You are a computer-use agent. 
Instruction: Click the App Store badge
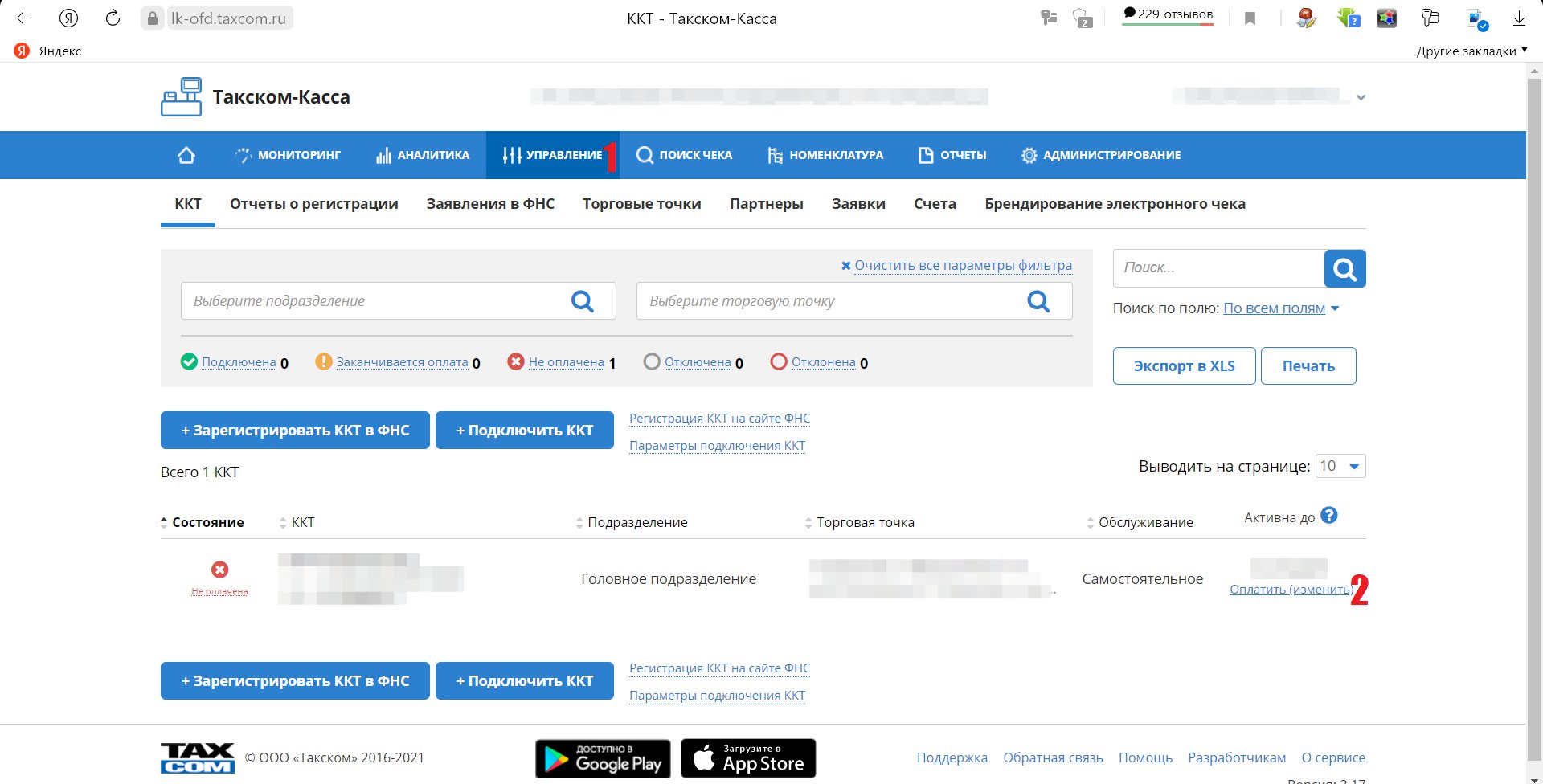click(x=748, y=758)
